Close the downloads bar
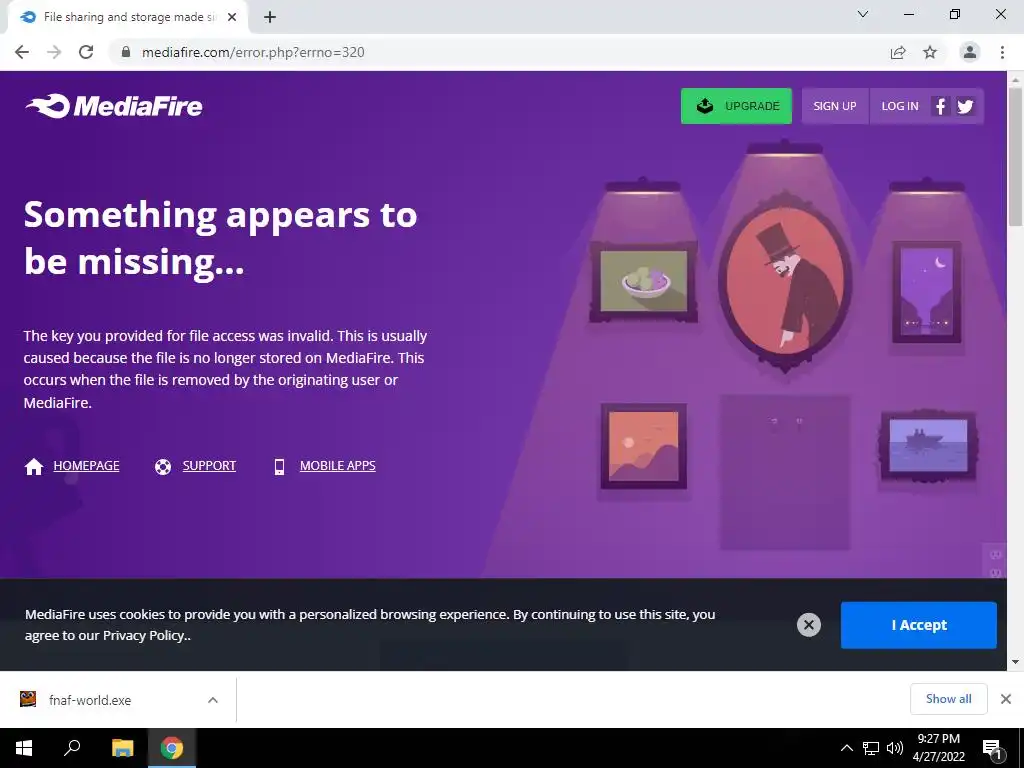Viewport: 1024px width, 768px height. (x=1006, y=699)
